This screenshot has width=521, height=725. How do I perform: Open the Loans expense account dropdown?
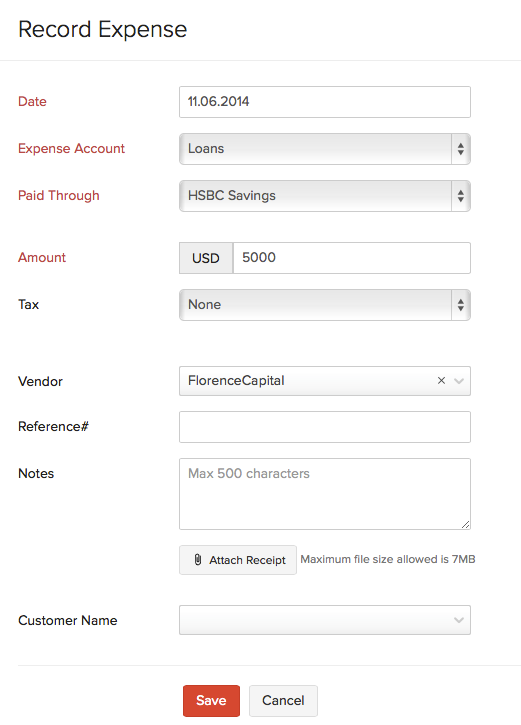[325, 149]
